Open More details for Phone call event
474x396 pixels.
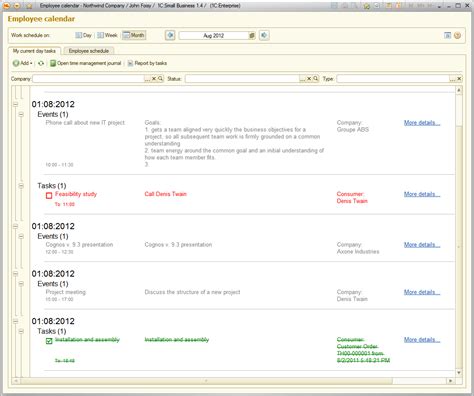(422, 123)
